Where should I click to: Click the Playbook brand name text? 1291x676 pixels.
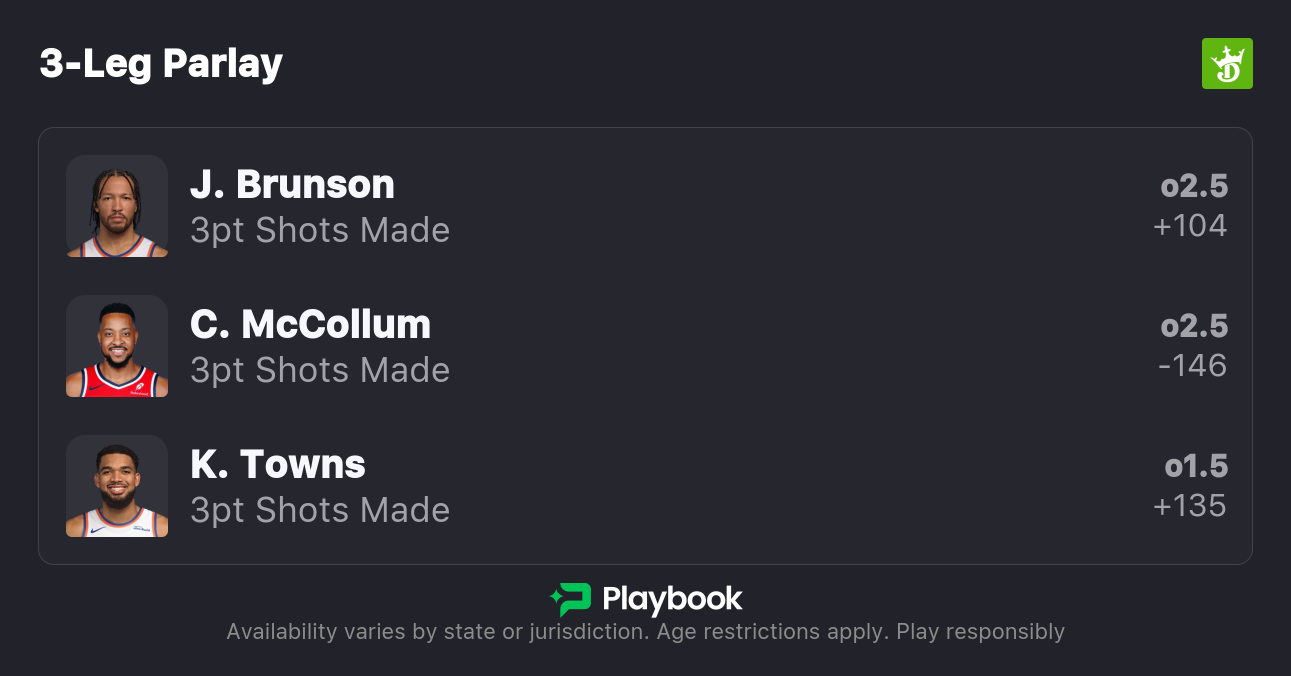point(672,599)
